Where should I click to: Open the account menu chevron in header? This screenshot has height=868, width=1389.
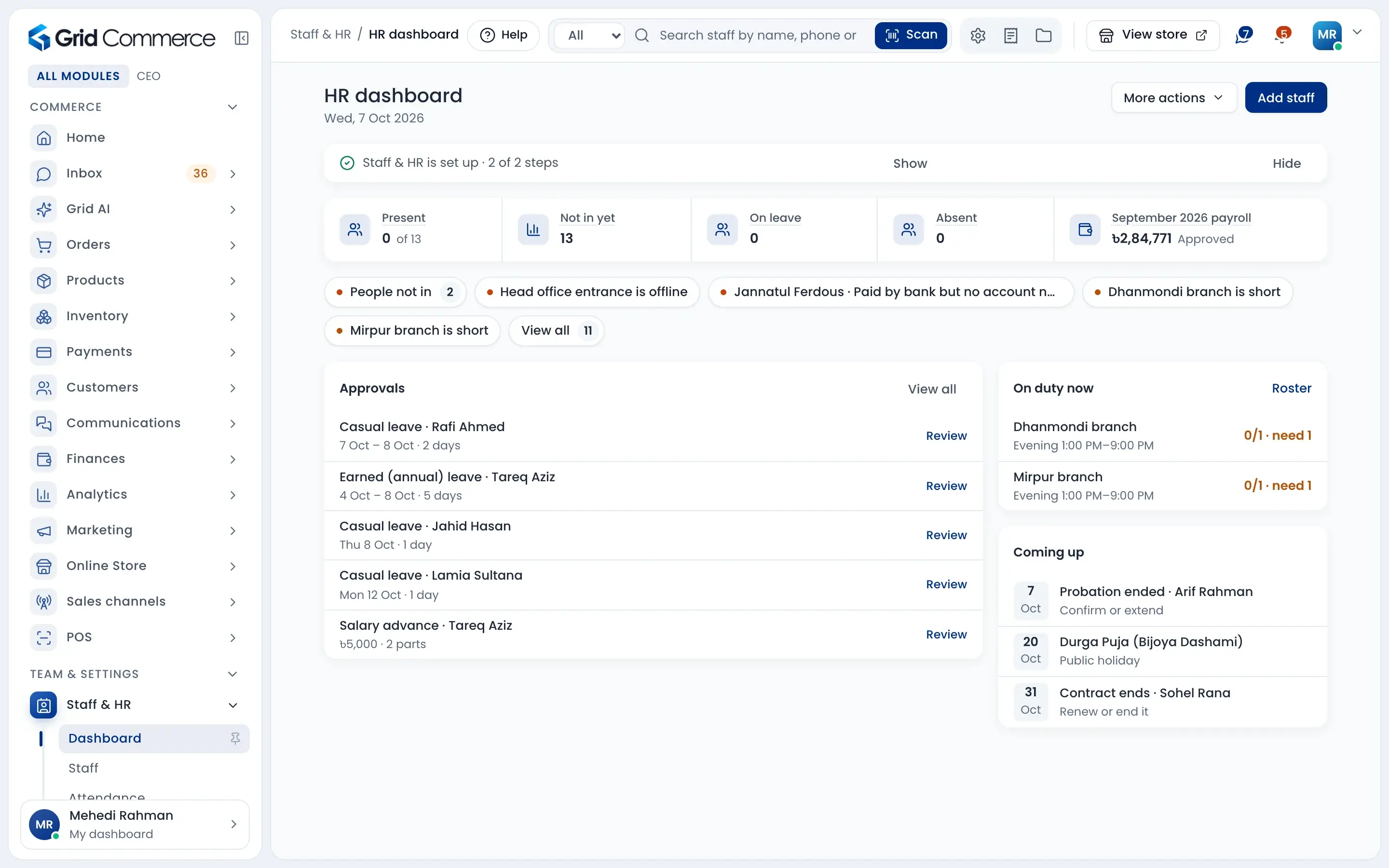coord(1358,33)
